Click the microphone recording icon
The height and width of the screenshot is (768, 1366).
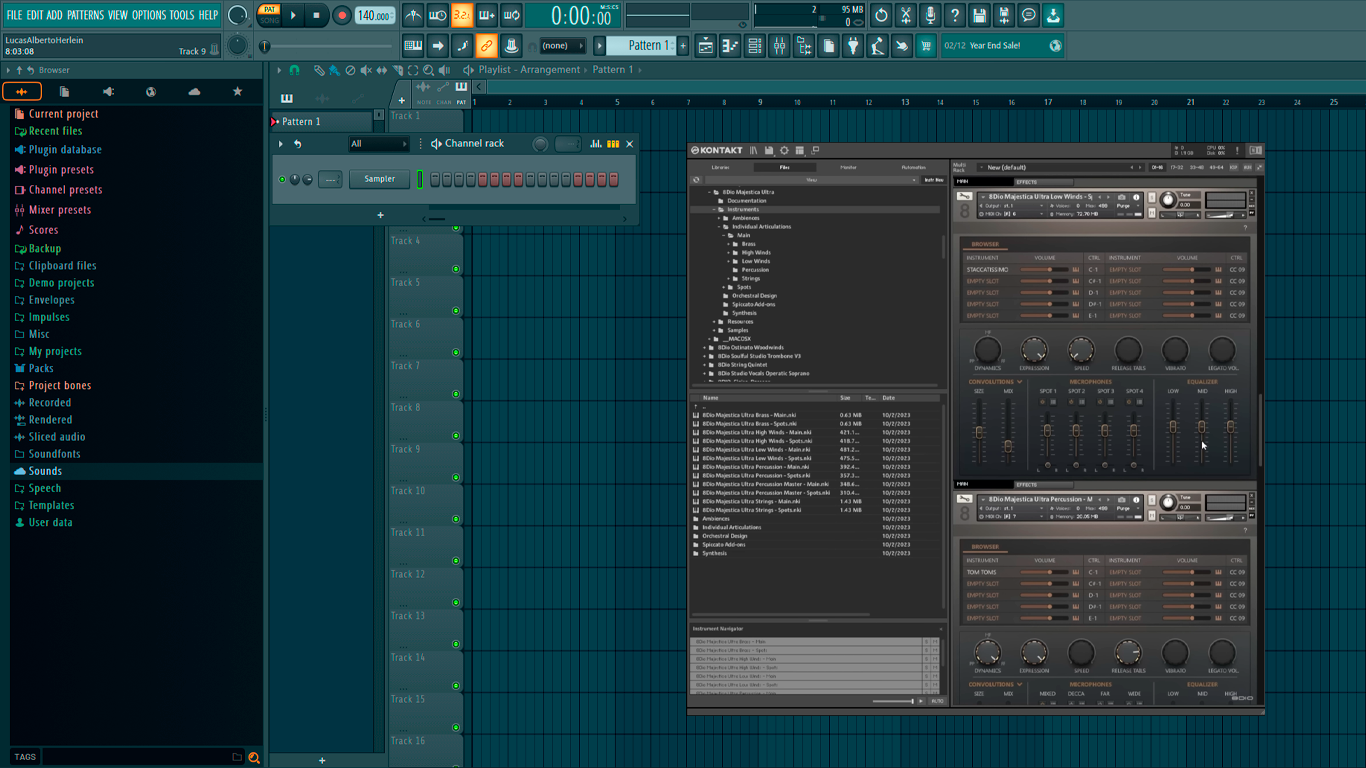[930, 15]
